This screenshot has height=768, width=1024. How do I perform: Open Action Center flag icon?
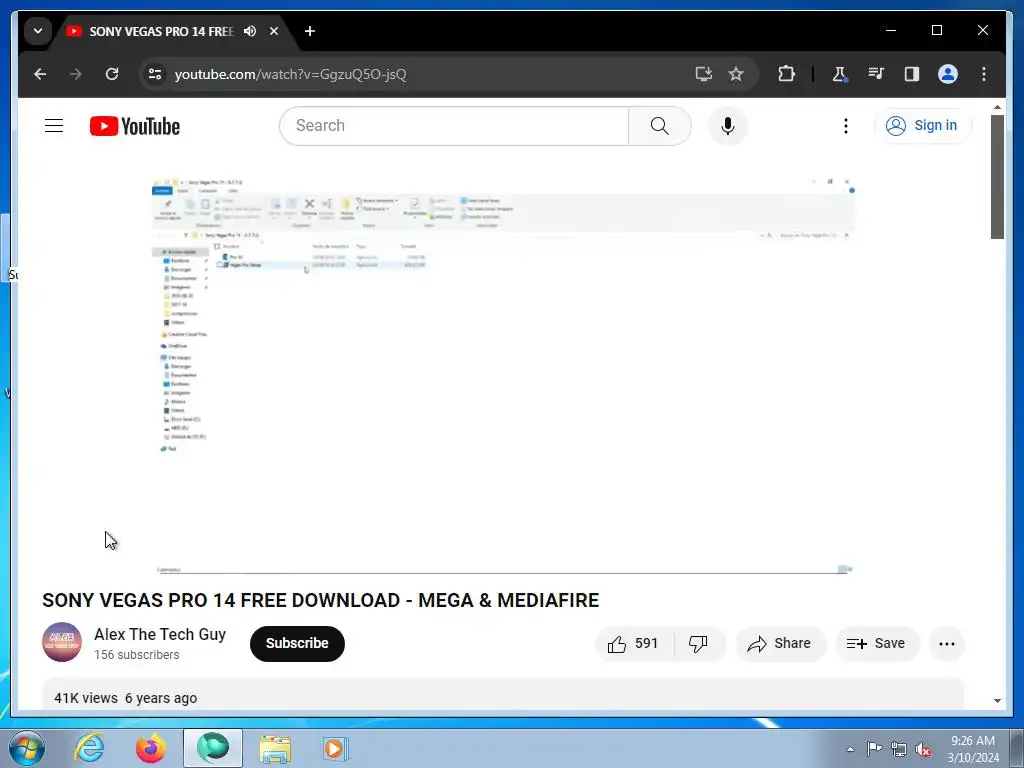tap(874, 749)
